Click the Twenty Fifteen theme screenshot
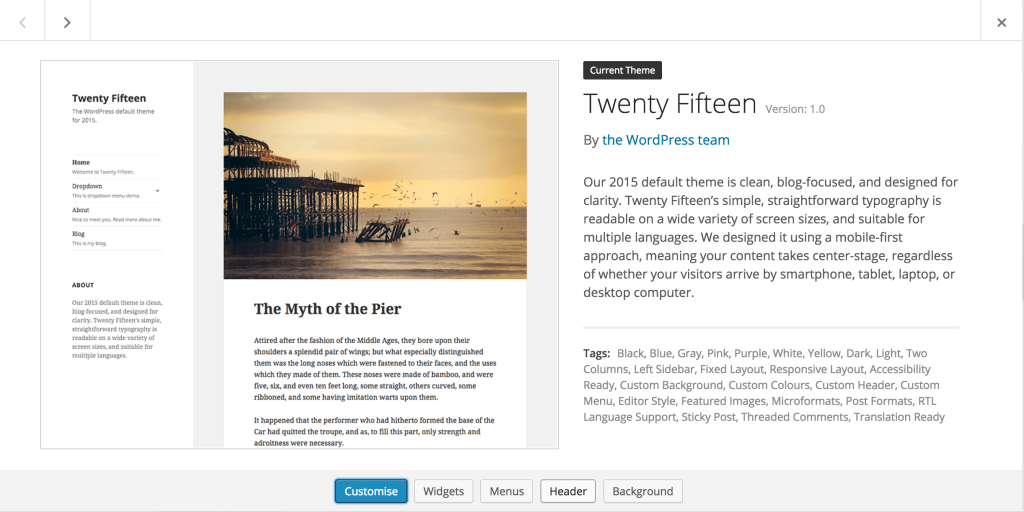The image size is (1024, 512). [x=299, y=254]
